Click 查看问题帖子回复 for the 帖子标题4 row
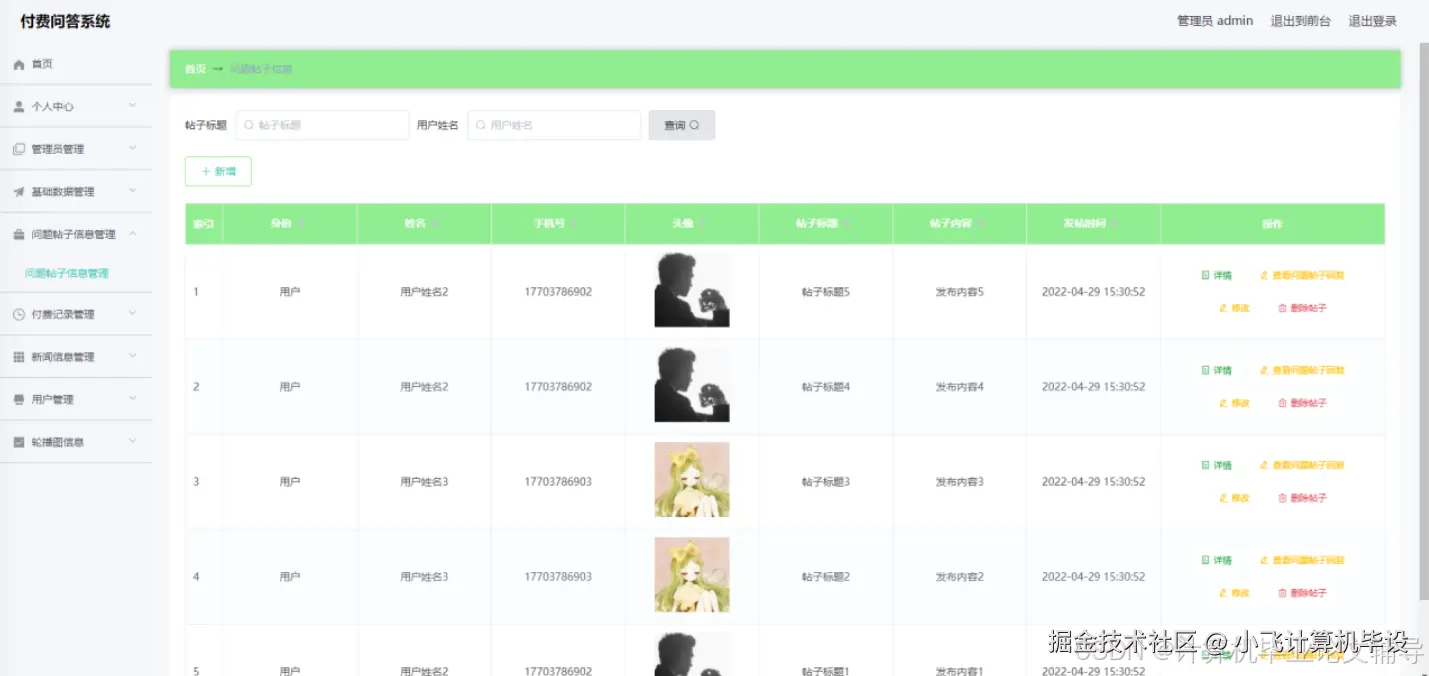 click(x=1302, y=370)
